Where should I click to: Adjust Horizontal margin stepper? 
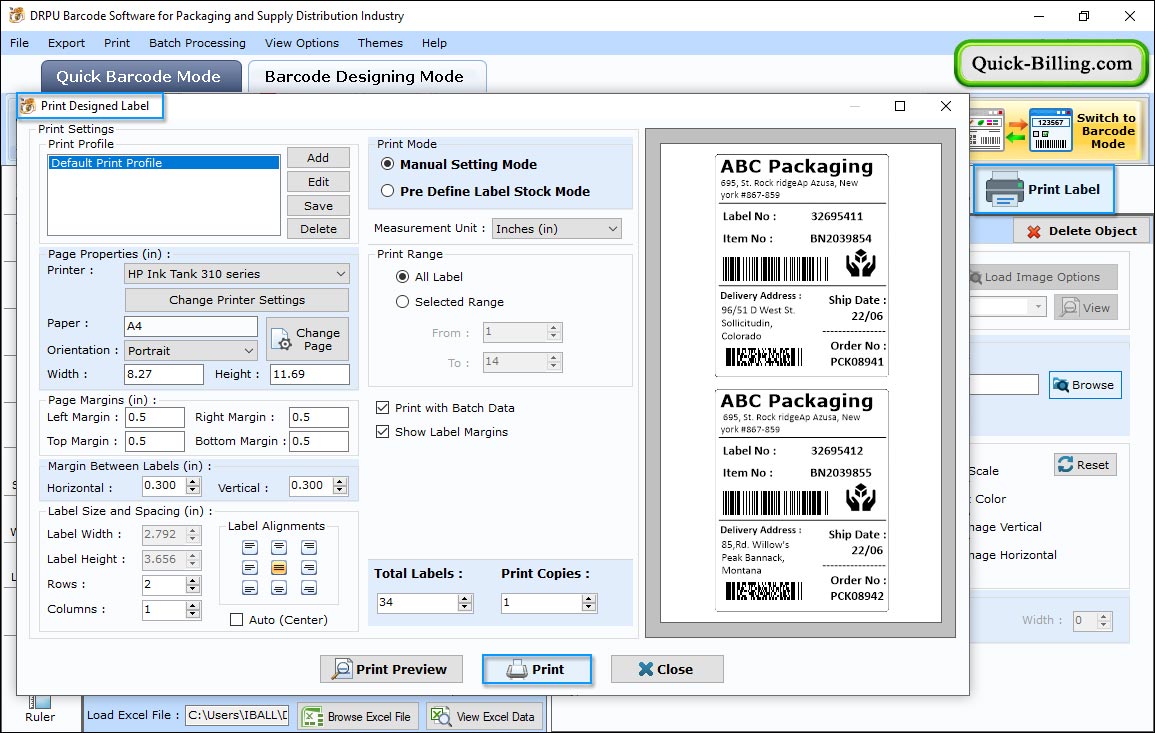(x=193, y=486)
